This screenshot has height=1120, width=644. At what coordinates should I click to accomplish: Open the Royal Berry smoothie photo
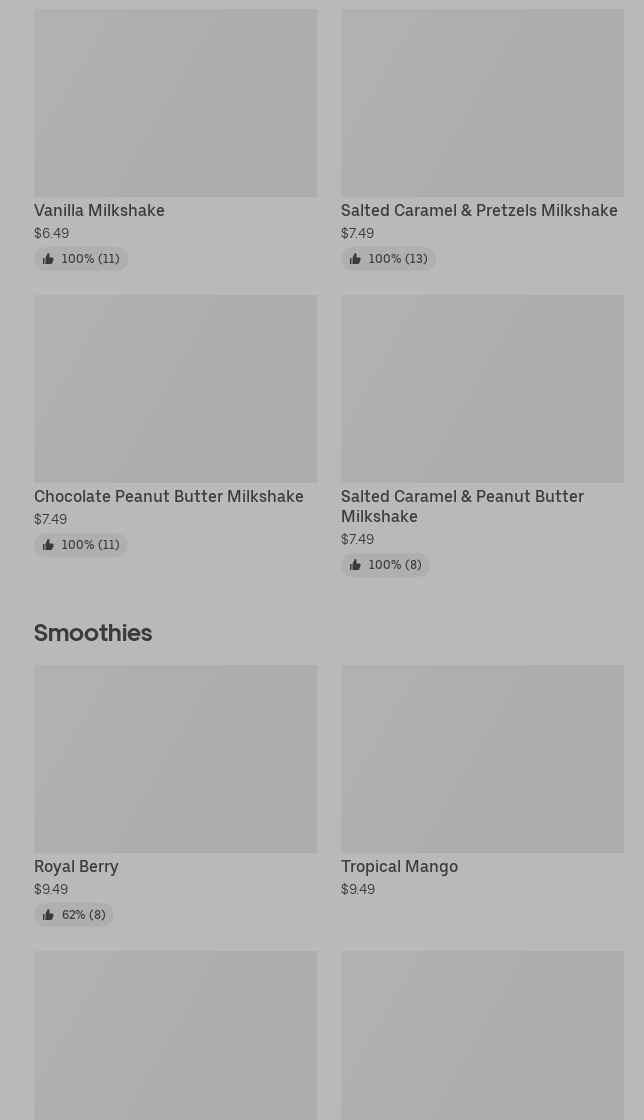[x=175, y=758]
